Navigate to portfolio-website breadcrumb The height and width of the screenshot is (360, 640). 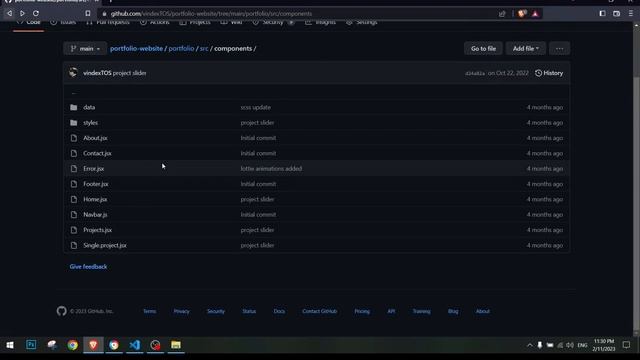(x=136, y=49)
